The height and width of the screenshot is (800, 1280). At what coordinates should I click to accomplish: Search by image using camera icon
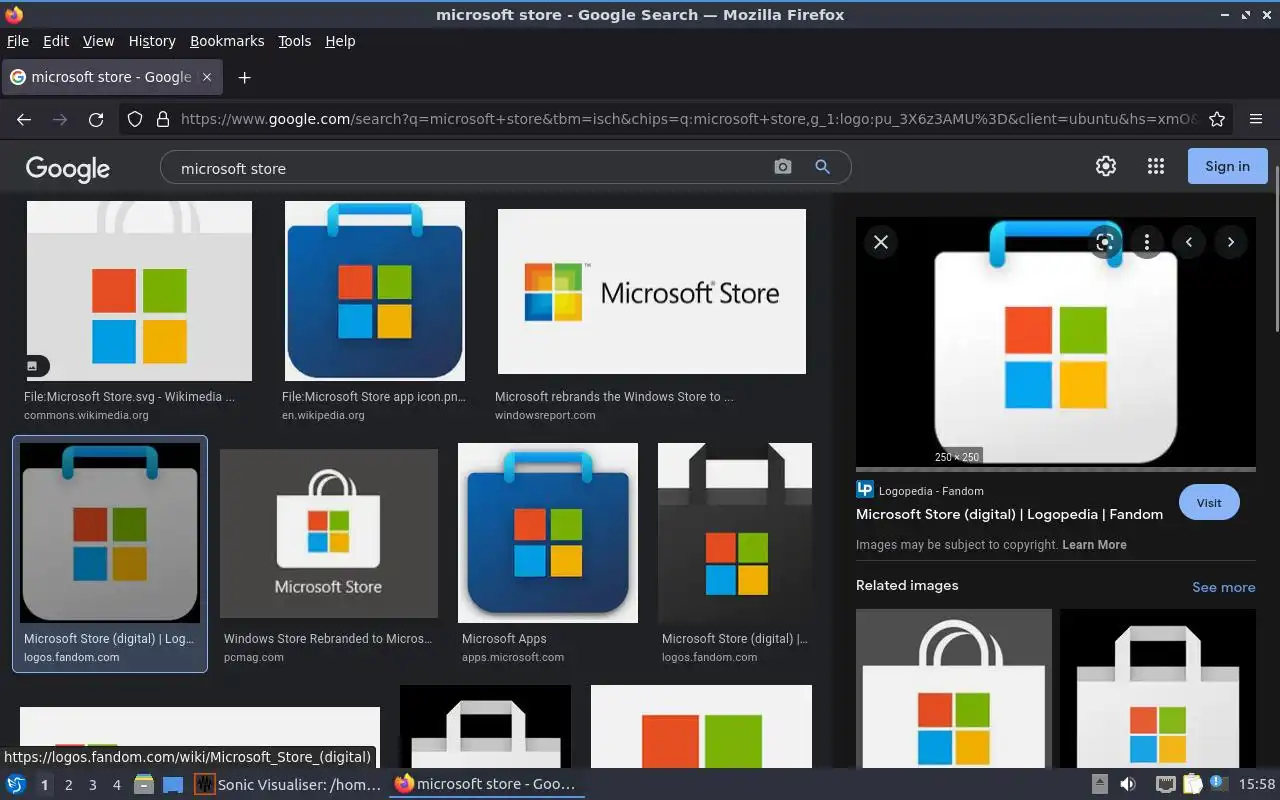pyautogui.click(x=783, y=167)
